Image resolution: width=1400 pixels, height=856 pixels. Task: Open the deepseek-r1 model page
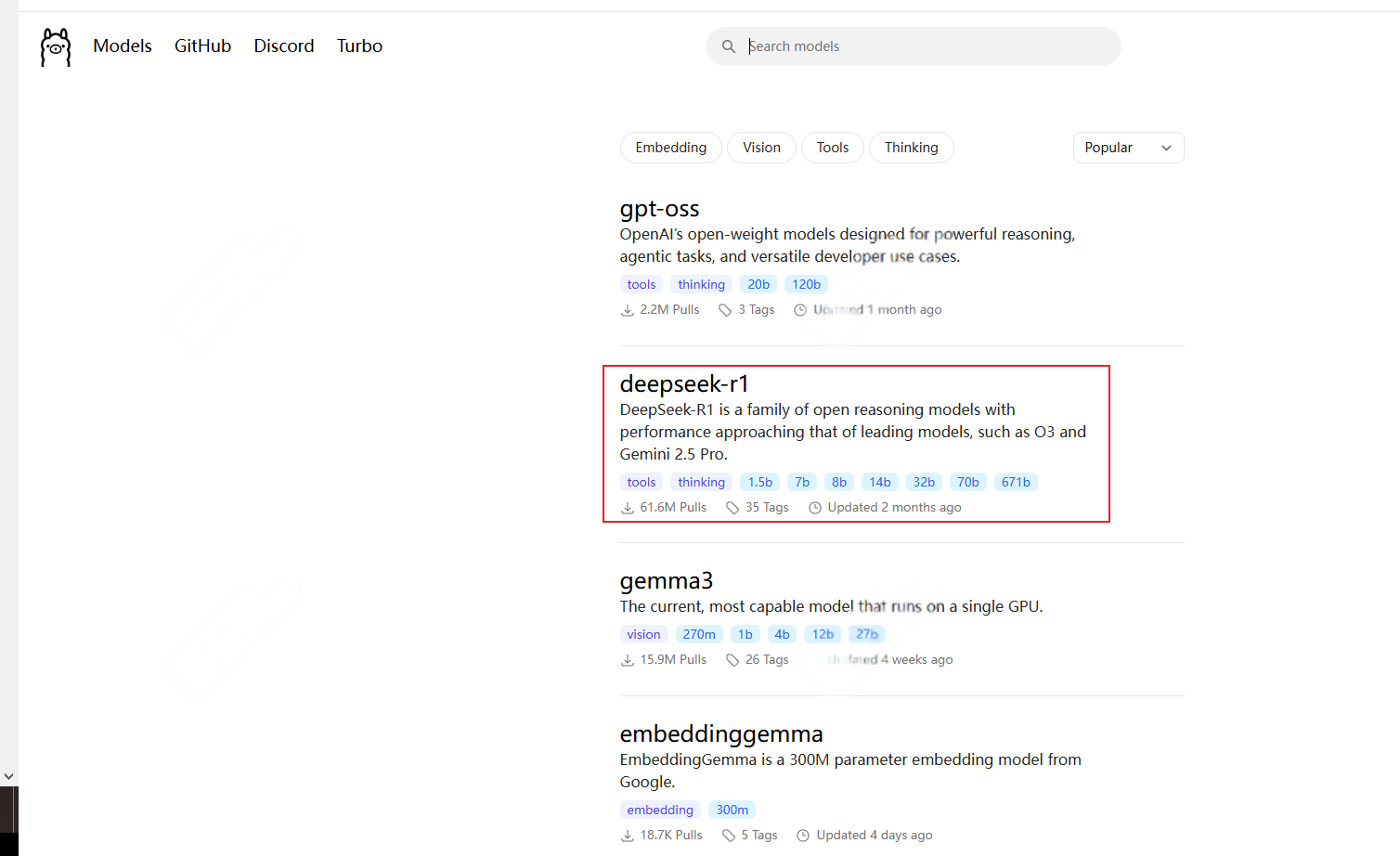click(x=684, y=384)
